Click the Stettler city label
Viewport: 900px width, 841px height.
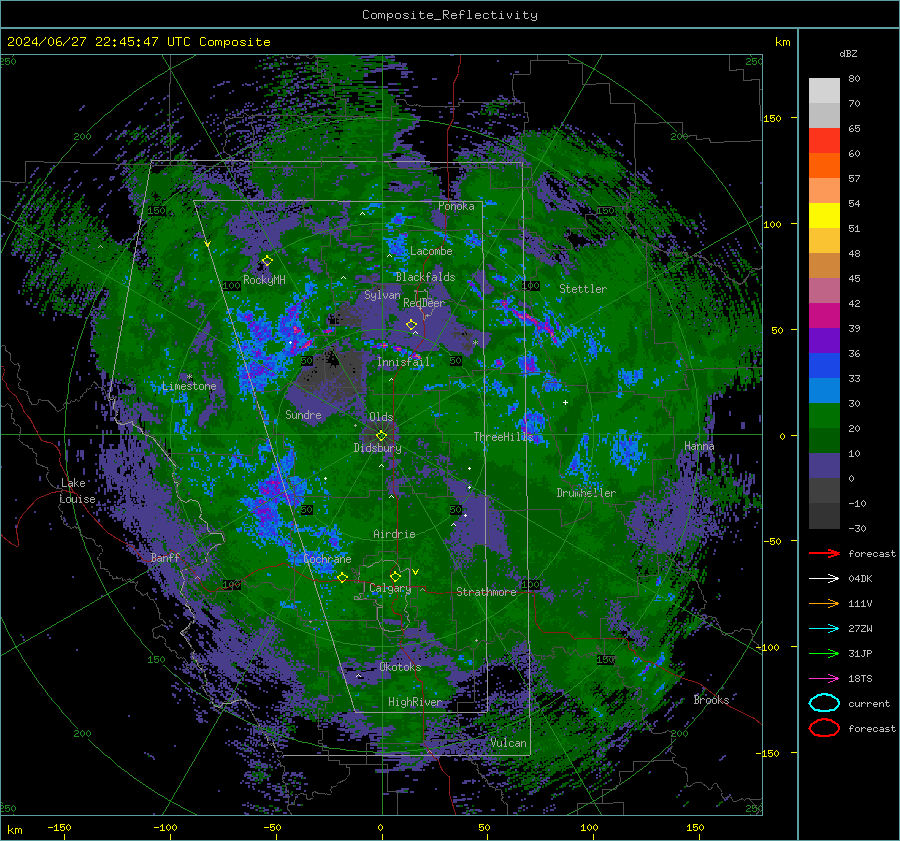[583, 289]
